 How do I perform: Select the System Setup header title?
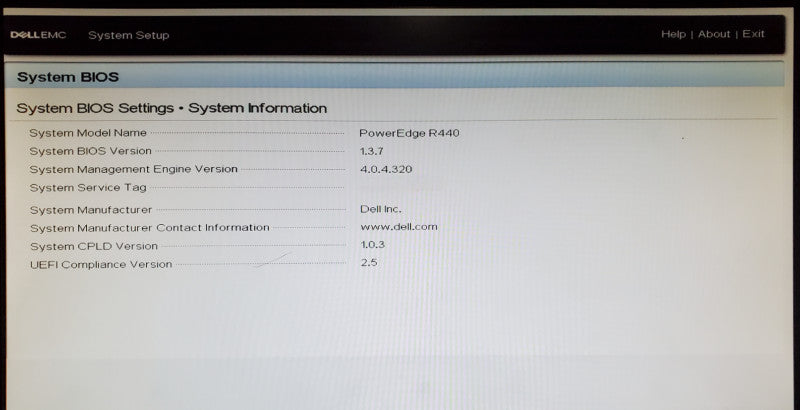129,36
